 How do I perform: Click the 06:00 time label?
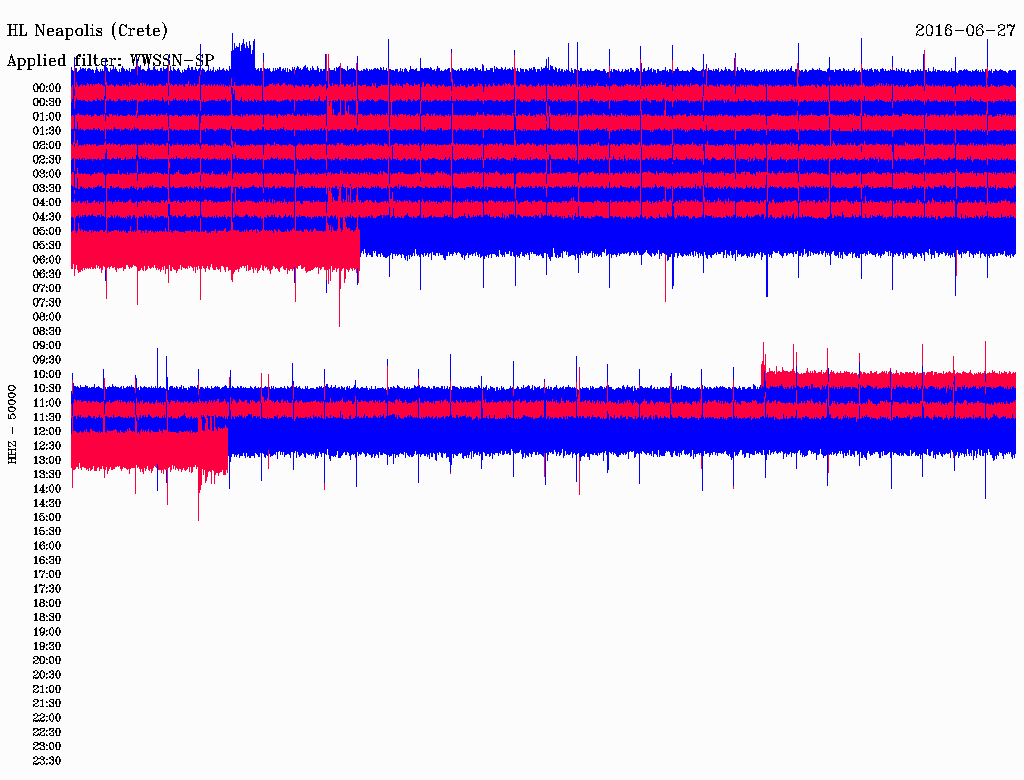[47, 259]
